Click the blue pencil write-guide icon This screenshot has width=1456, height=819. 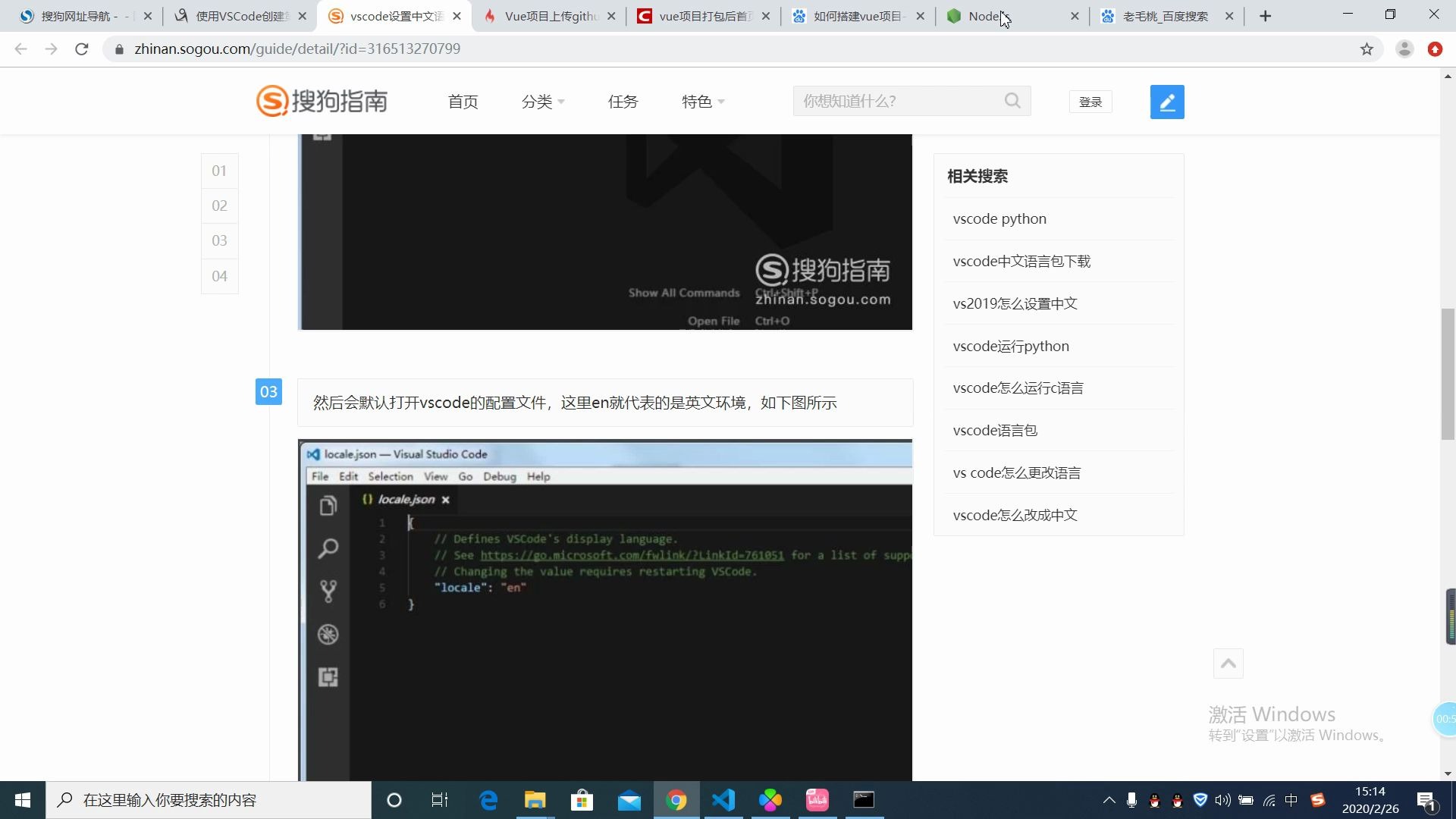1166,102
